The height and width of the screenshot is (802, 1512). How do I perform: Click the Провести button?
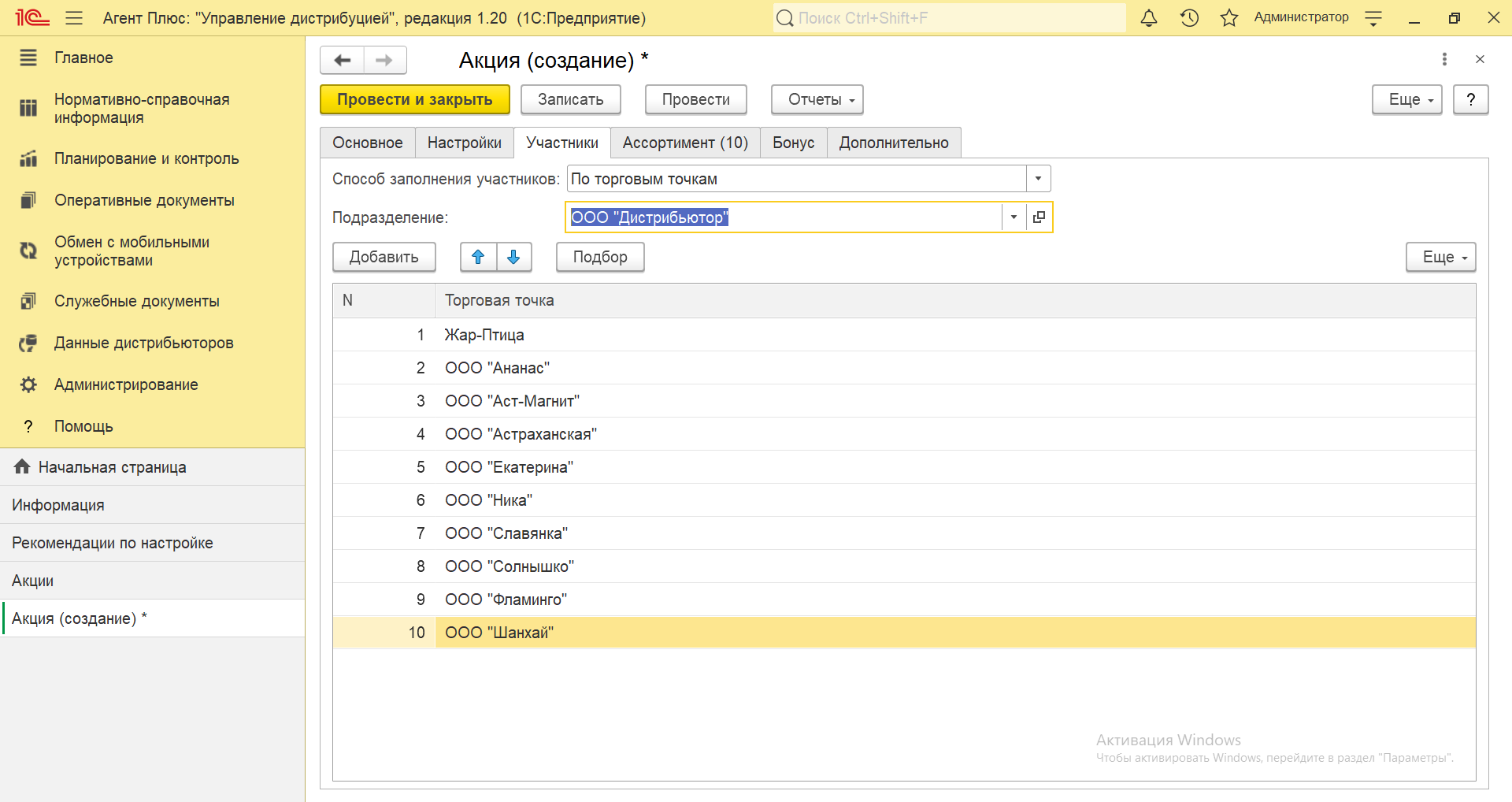(696, 99)
